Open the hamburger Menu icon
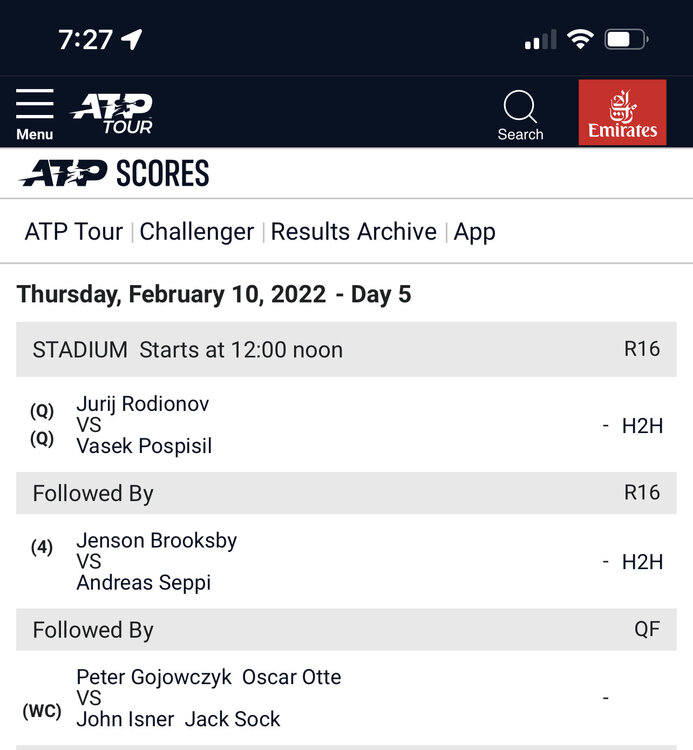693x750 pixels. coord(35,113)
